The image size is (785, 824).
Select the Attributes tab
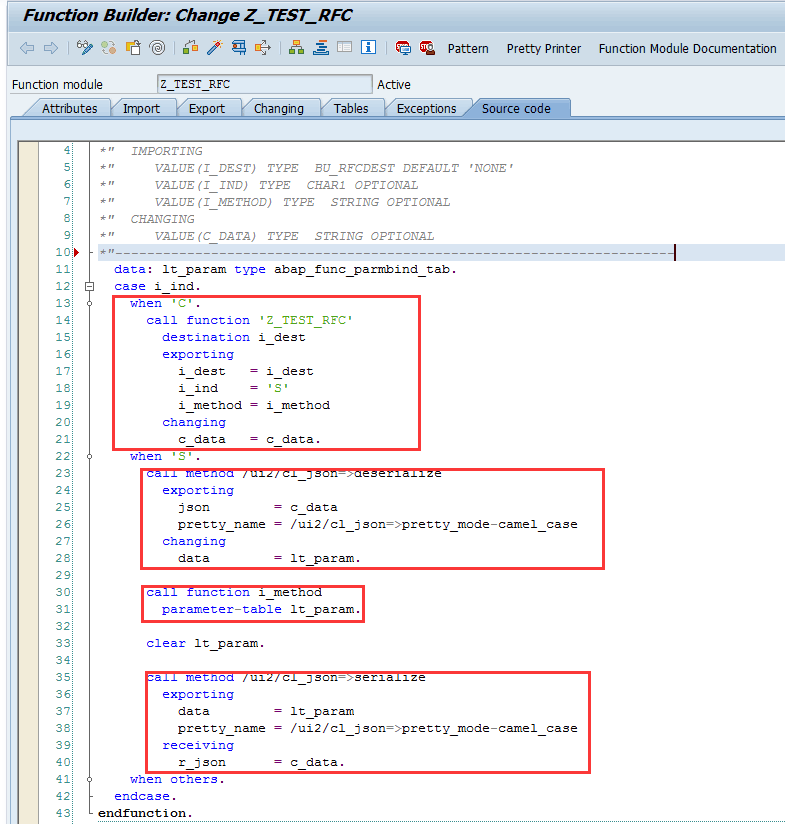pos(69,108)
